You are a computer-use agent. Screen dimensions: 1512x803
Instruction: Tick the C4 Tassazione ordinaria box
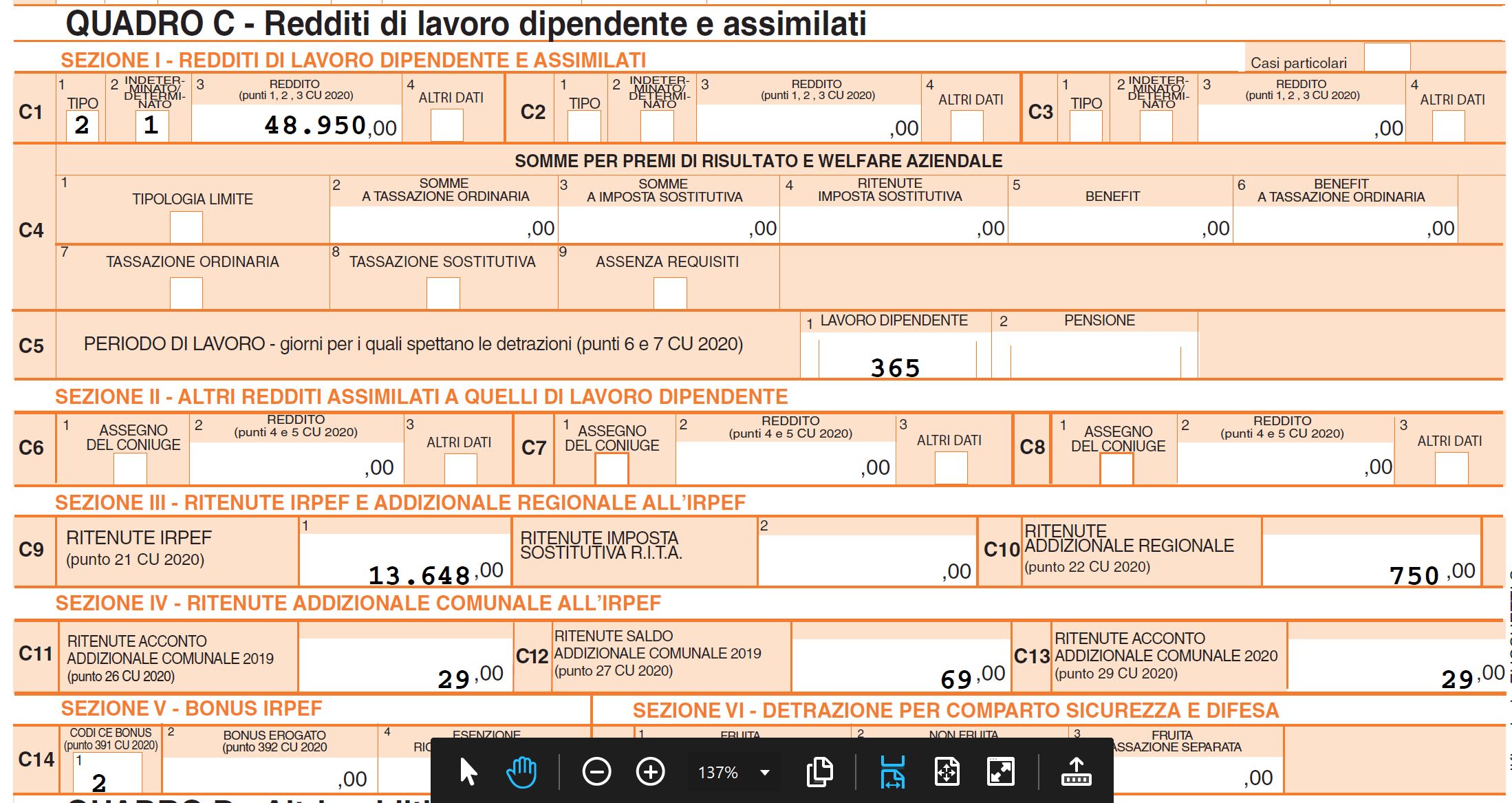pos(186,292)
